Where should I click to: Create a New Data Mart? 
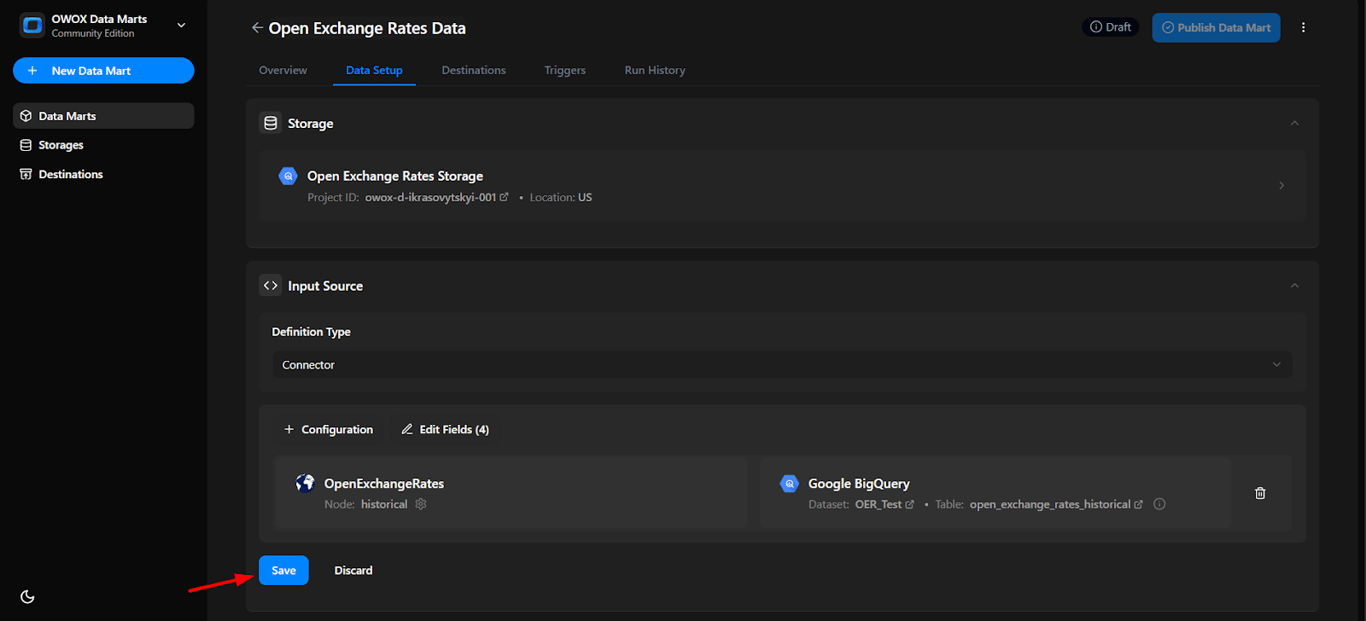point(103,70)
